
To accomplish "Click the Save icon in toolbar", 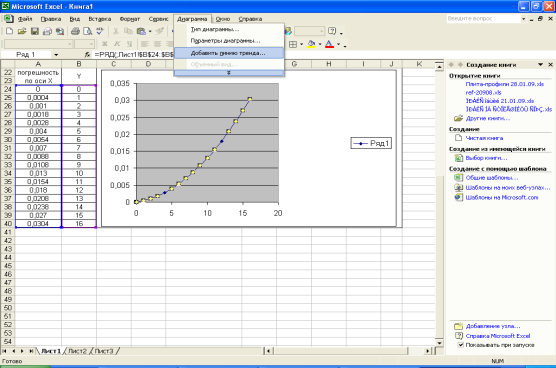I will point(34,31).
